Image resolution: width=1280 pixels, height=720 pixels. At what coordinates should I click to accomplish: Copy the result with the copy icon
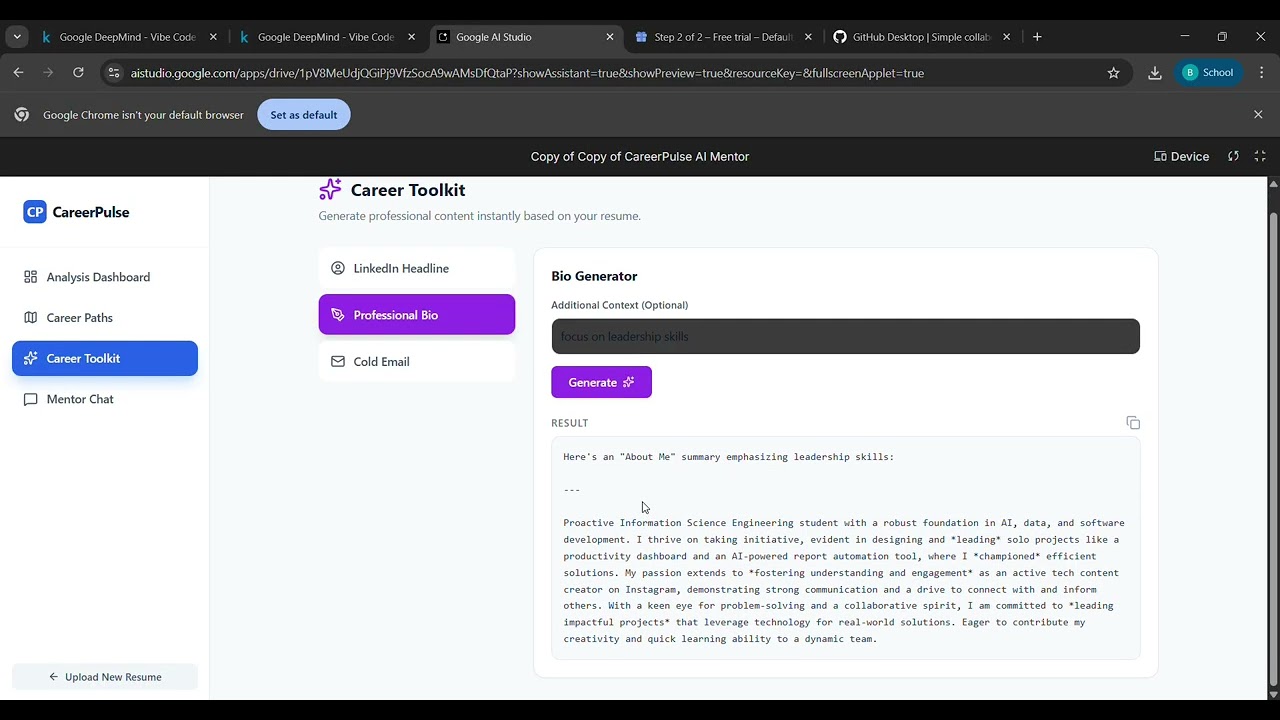[x=1133, y=423]
